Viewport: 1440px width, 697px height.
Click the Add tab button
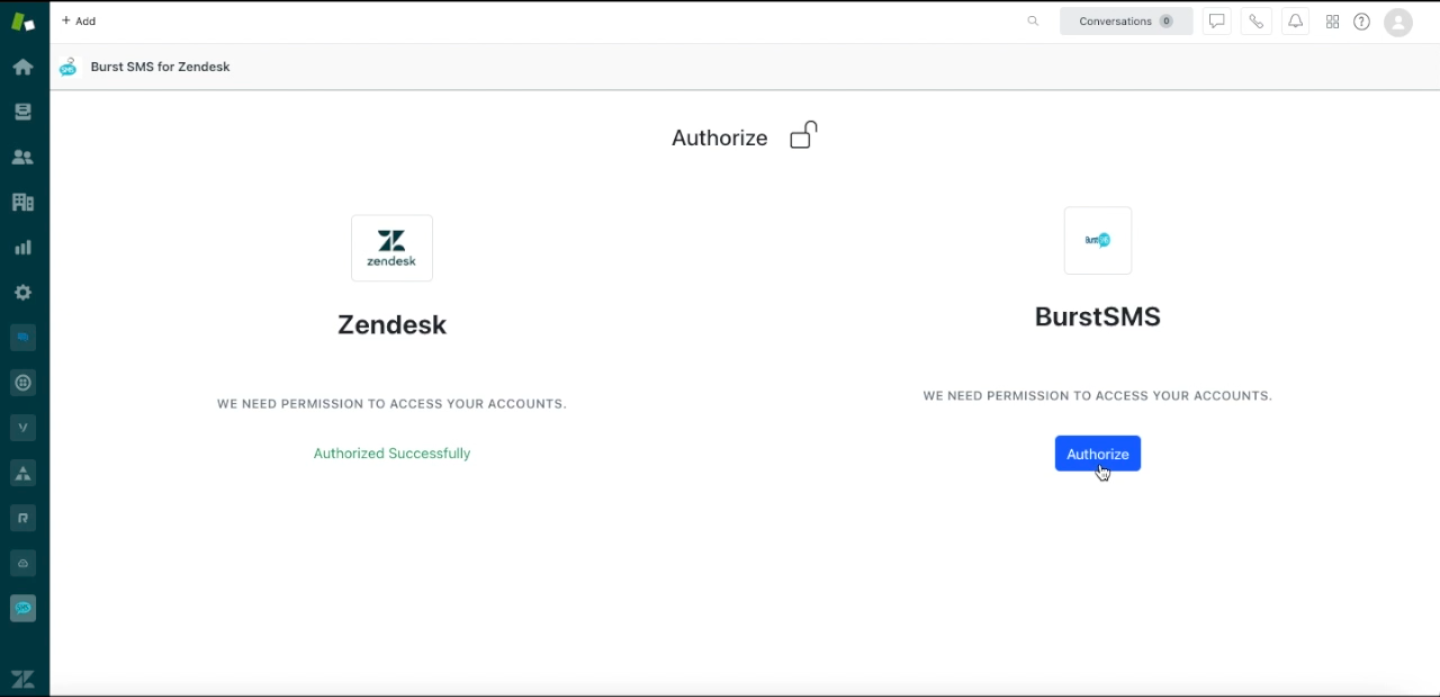(x=79, y=21)
